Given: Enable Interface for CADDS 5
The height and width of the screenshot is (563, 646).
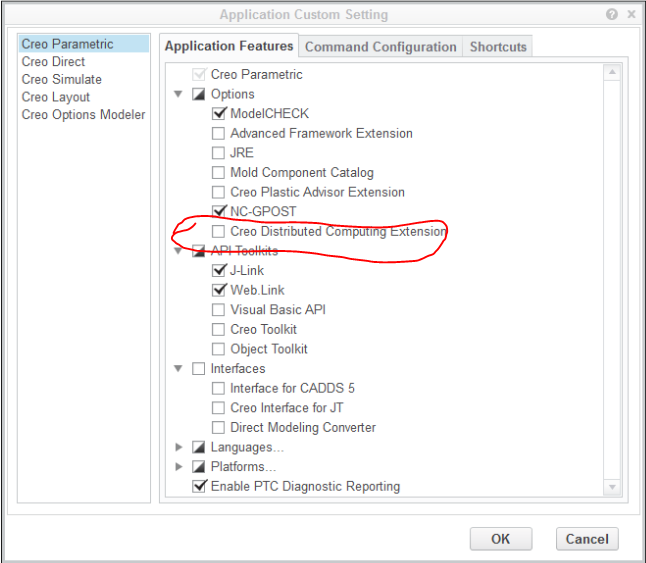Looking at the screenshot, I should pyautogui.click(x=218, y=388).
